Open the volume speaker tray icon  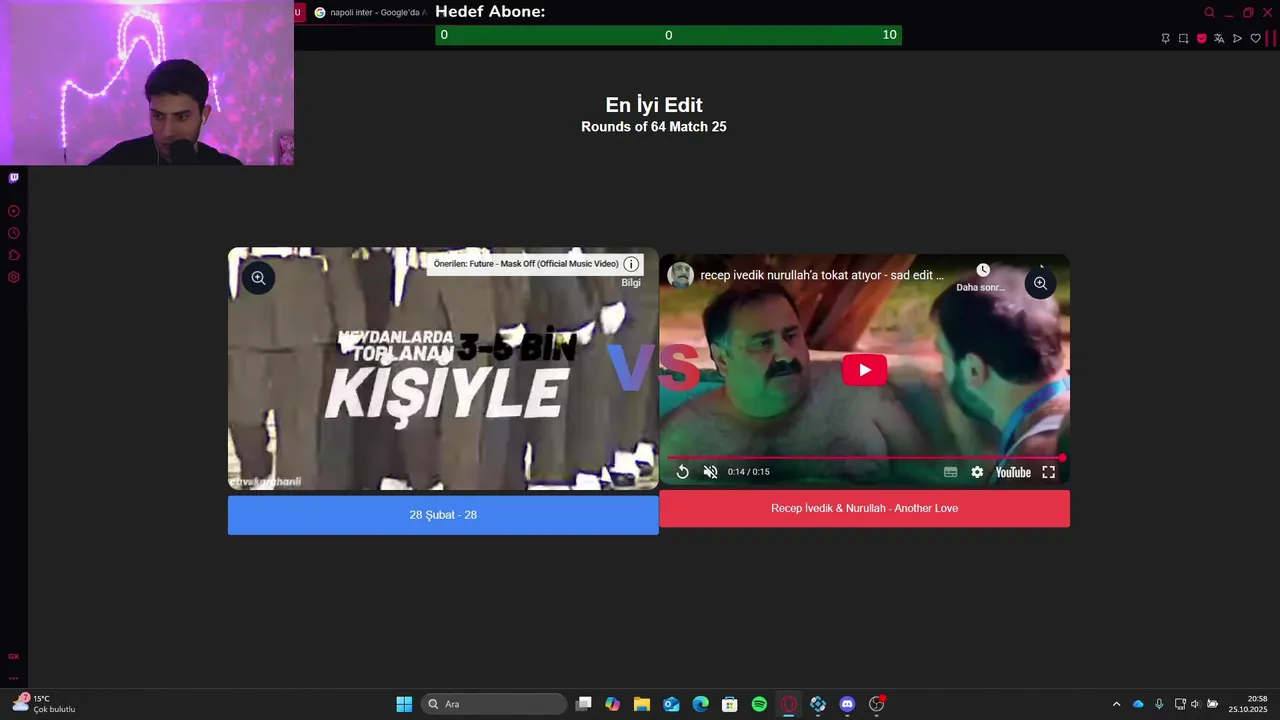click(x=1195, y=704)
